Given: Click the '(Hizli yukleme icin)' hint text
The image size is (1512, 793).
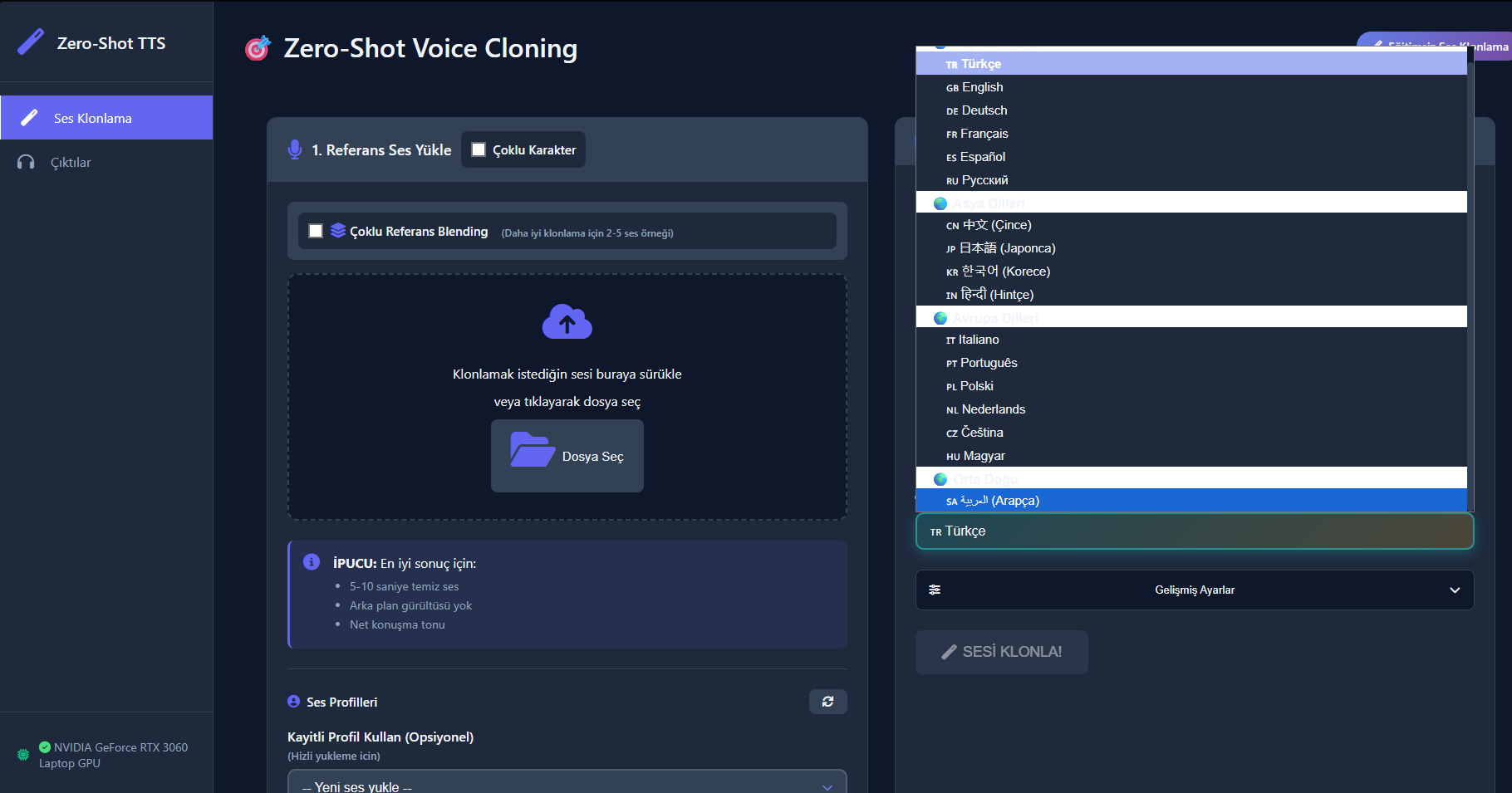Looking at the screenshot, I should coord(334,756).
